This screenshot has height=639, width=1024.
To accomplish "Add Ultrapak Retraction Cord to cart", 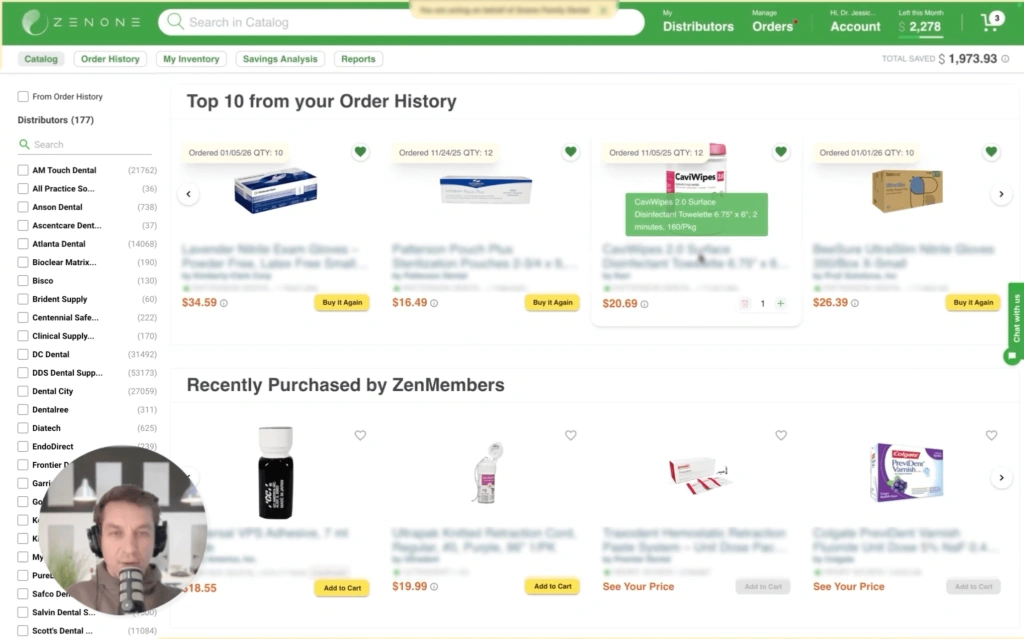I will (552, 587).
